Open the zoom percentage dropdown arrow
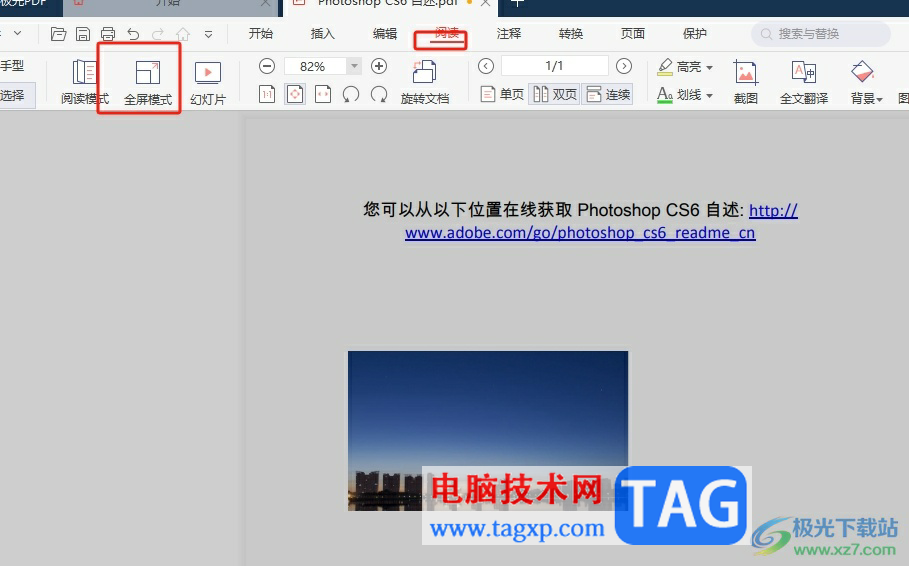 (x=354, y=66)
